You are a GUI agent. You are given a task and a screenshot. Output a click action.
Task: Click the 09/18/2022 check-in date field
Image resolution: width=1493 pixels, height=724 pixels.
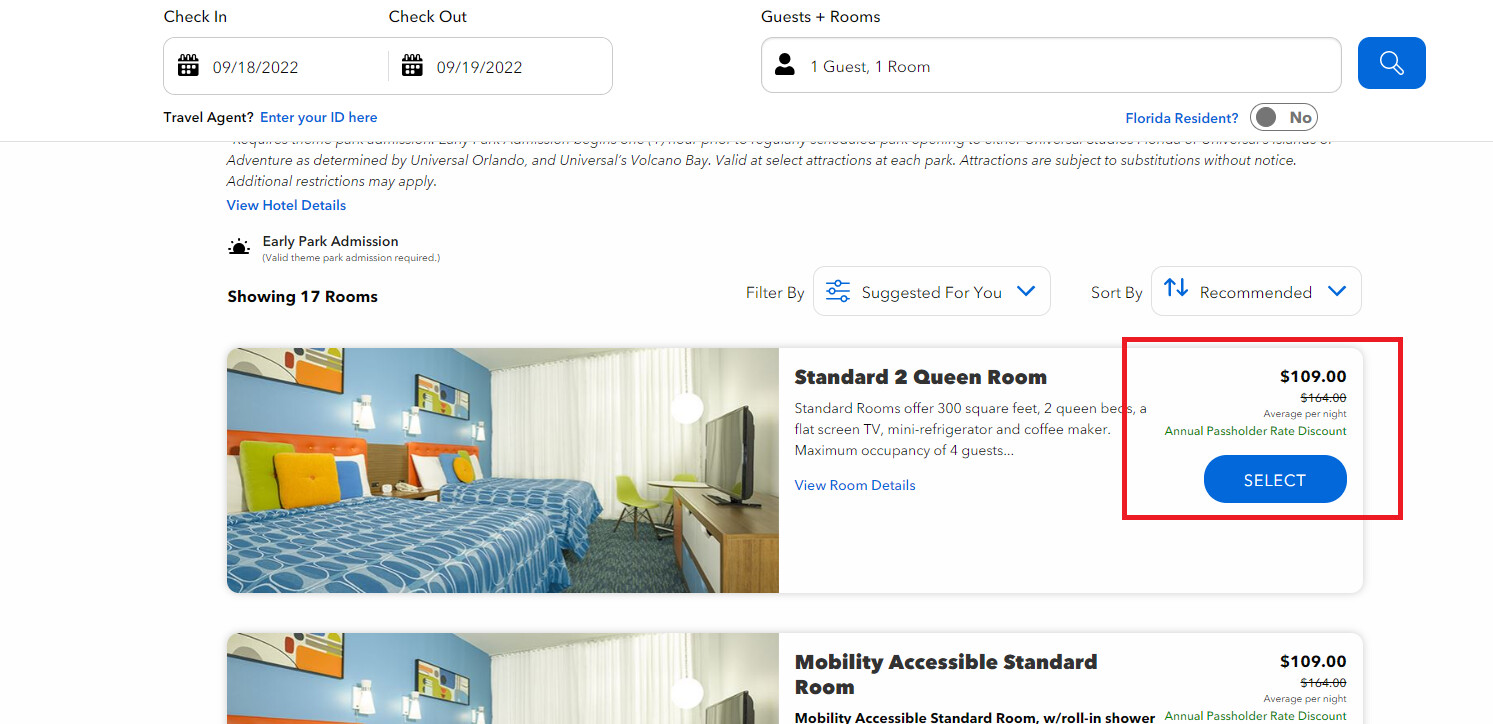pyautogui.click(x=276, y=66)
